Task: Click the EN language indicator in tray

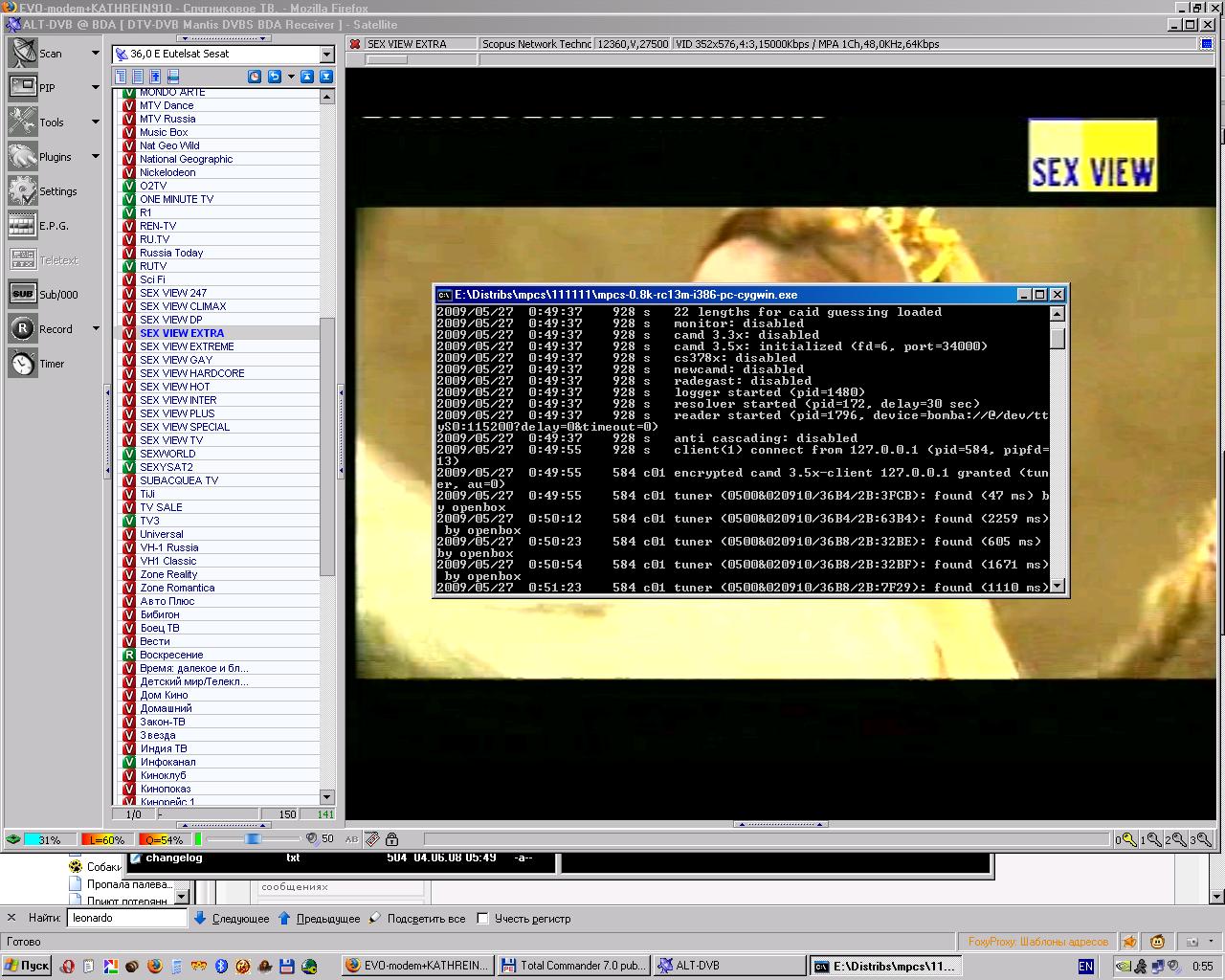Action: 1085,967
